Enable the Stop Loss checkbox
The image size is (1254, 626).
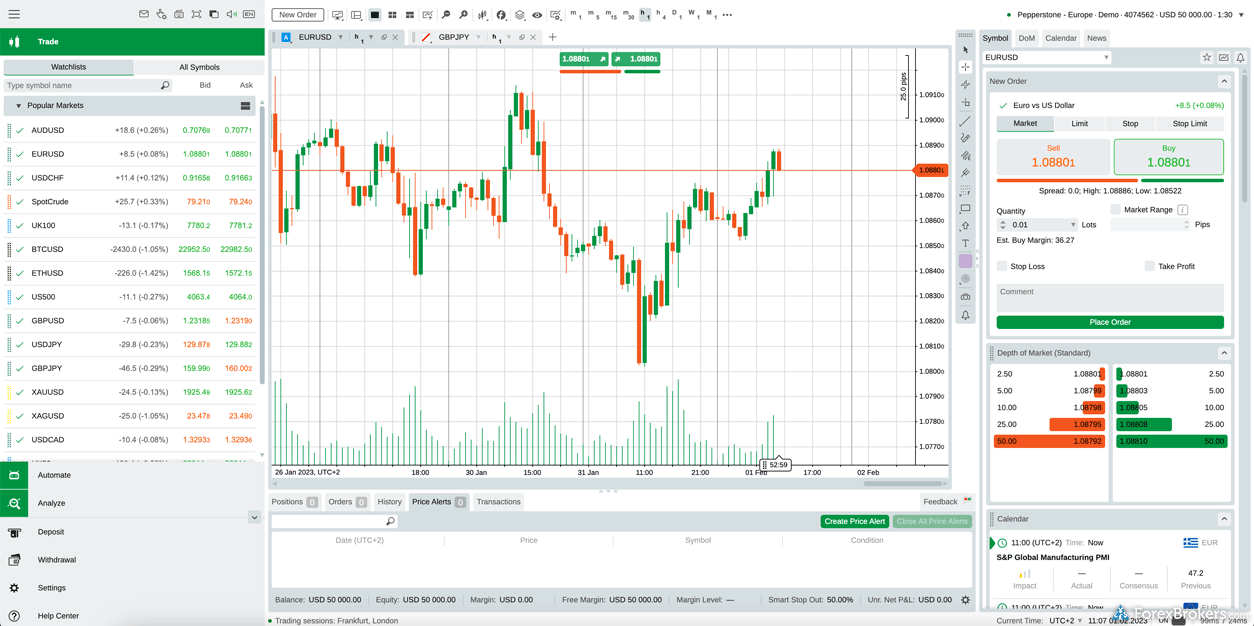pos(1002,265)
